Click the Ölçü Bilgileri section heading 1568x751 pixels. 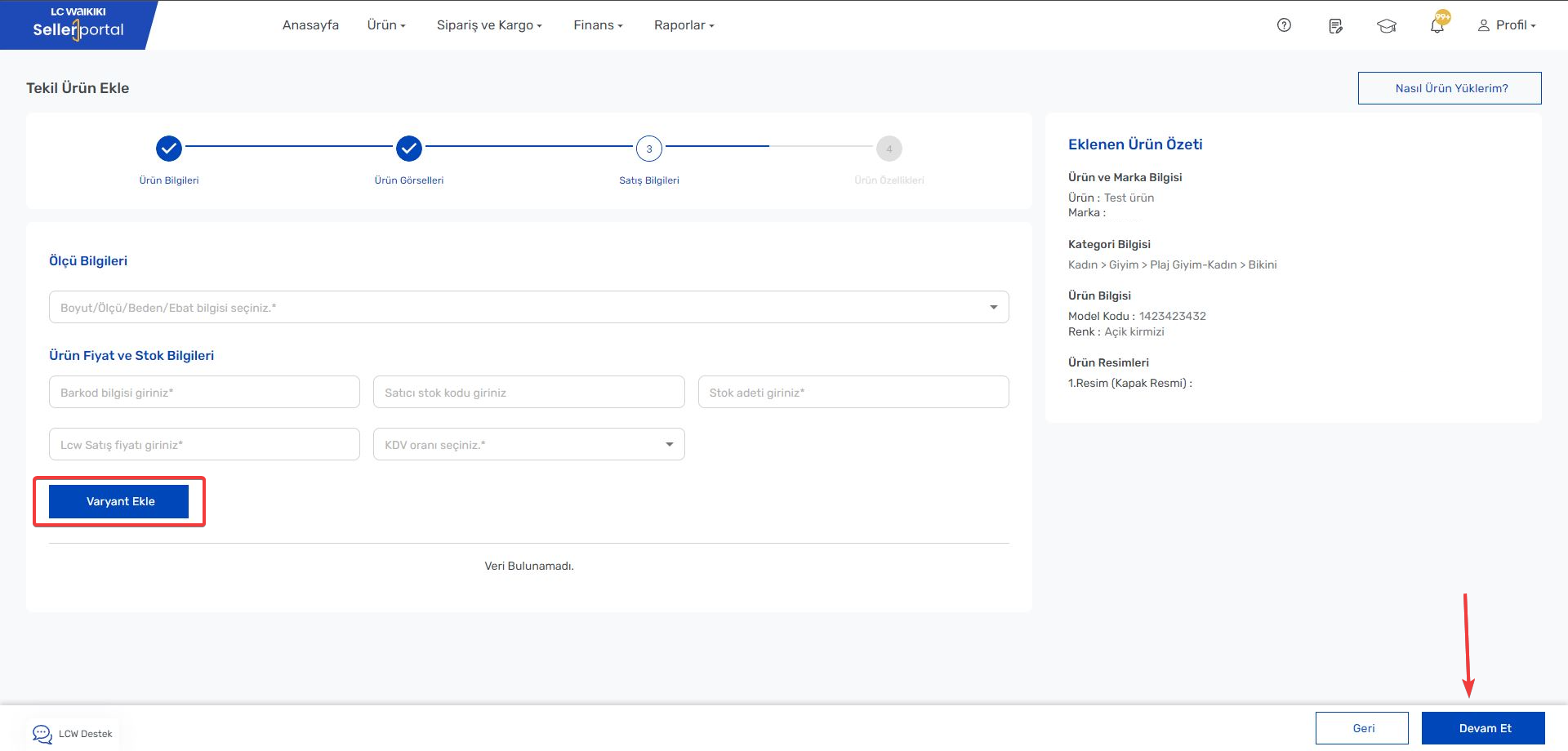(88, 261)
